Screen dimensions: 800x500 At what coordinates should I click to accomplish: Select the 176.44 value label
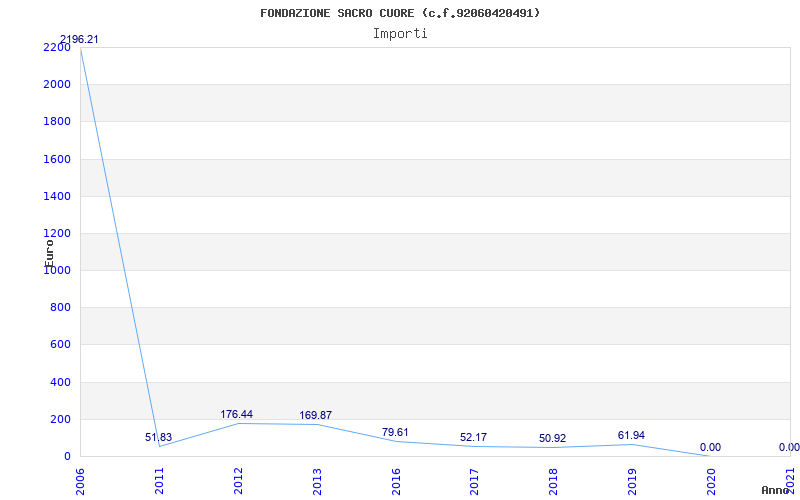[x=237, y=414]
